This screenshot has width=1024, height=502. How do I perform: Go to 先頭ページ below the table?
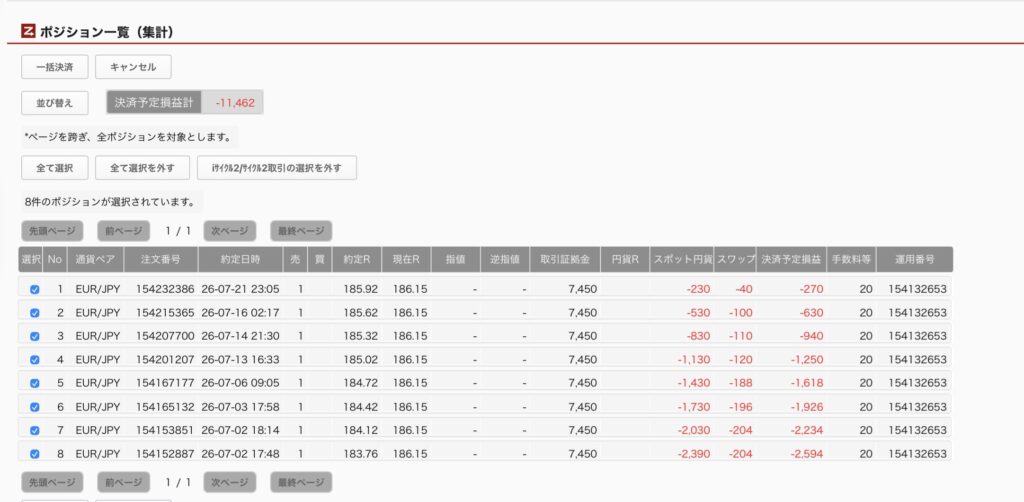click(52, 482)
